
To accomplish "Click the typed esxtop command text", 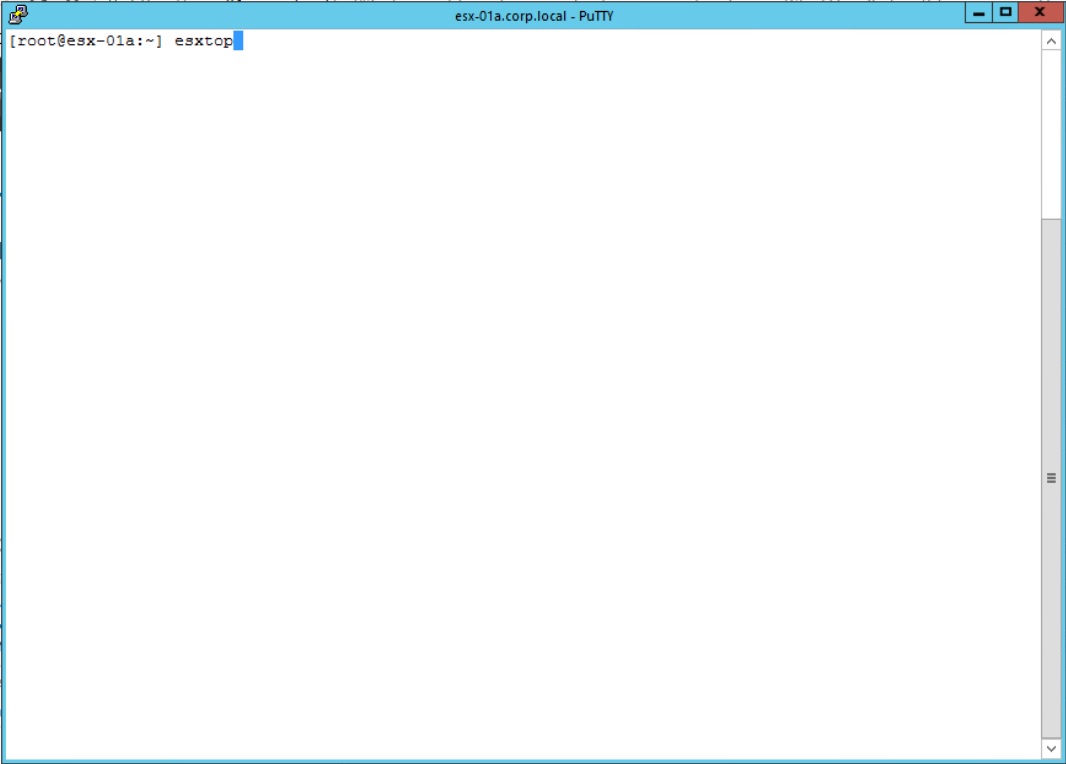I will [x=204, y=41].
